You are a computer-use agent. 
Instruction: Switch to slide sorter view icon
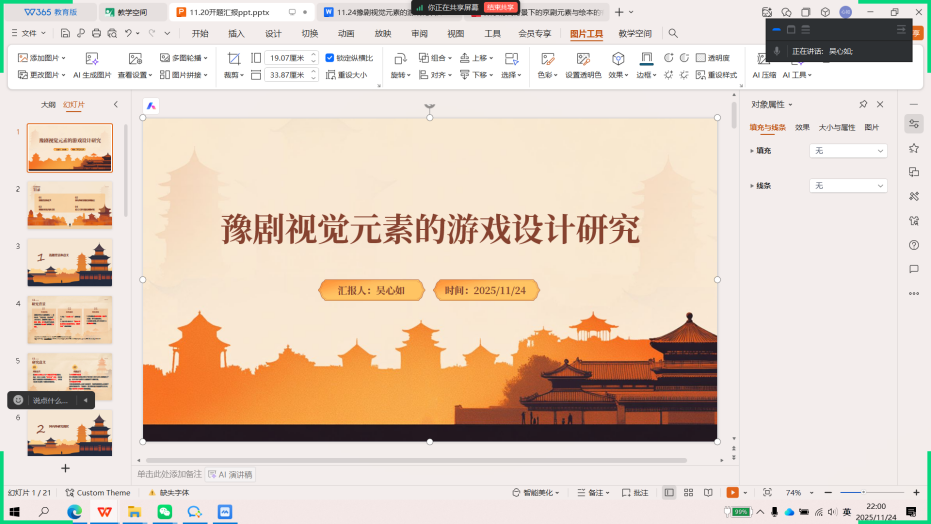[688, 493]
